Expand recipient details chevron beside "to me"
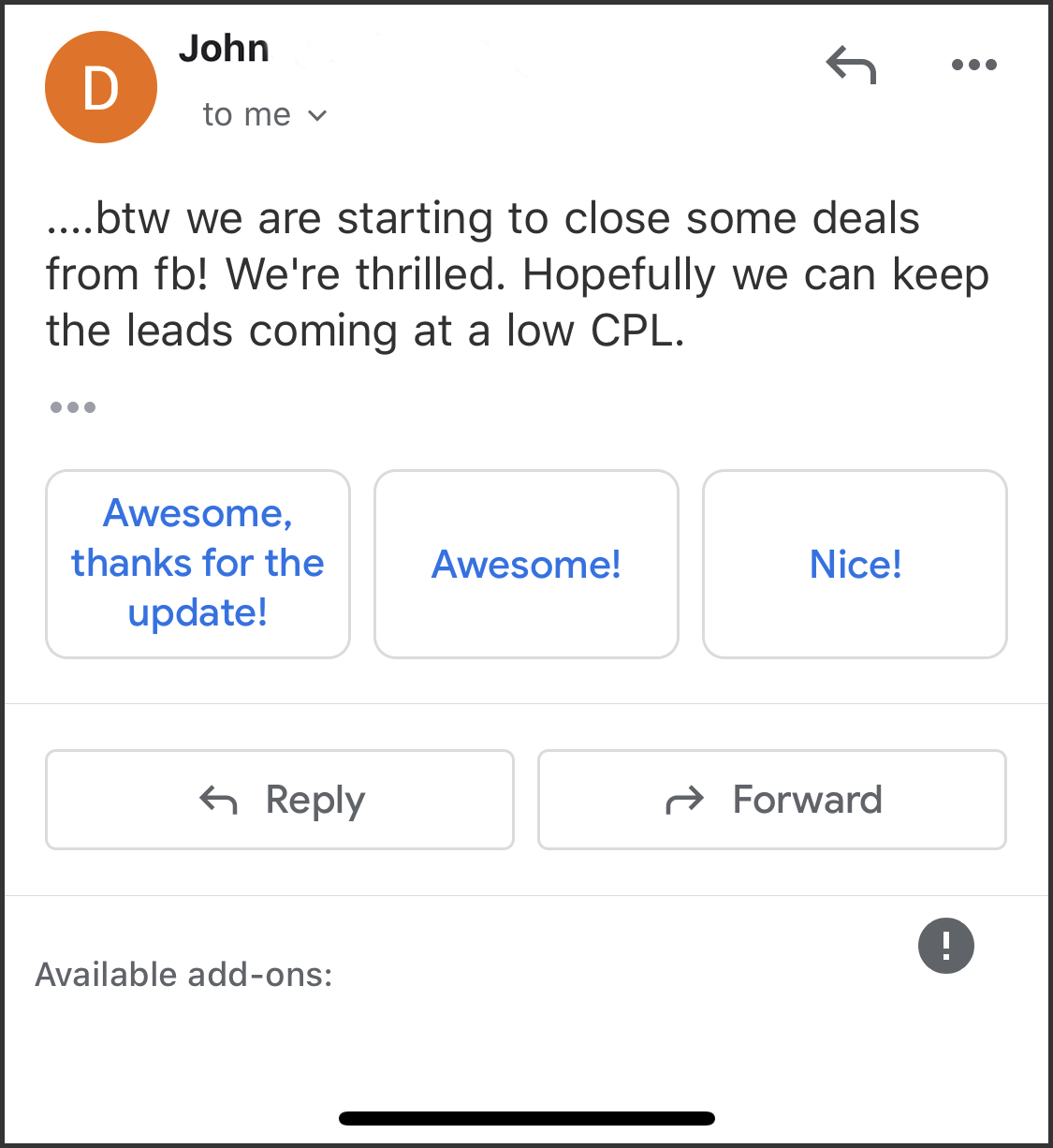This screenshot has height=1148, width=1053. click(317, 115)
